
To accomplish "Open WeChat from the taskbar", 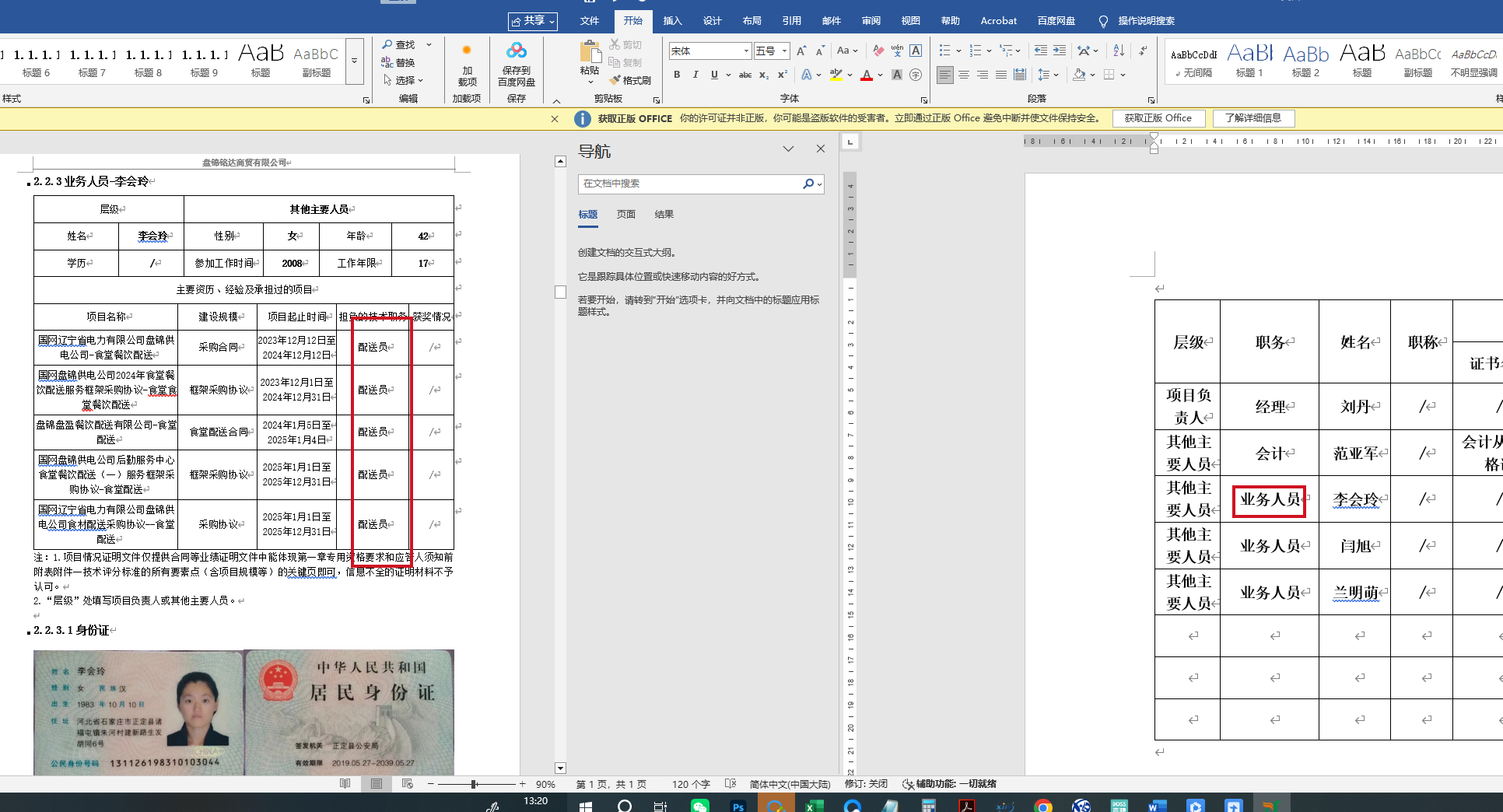I will 699,806.
